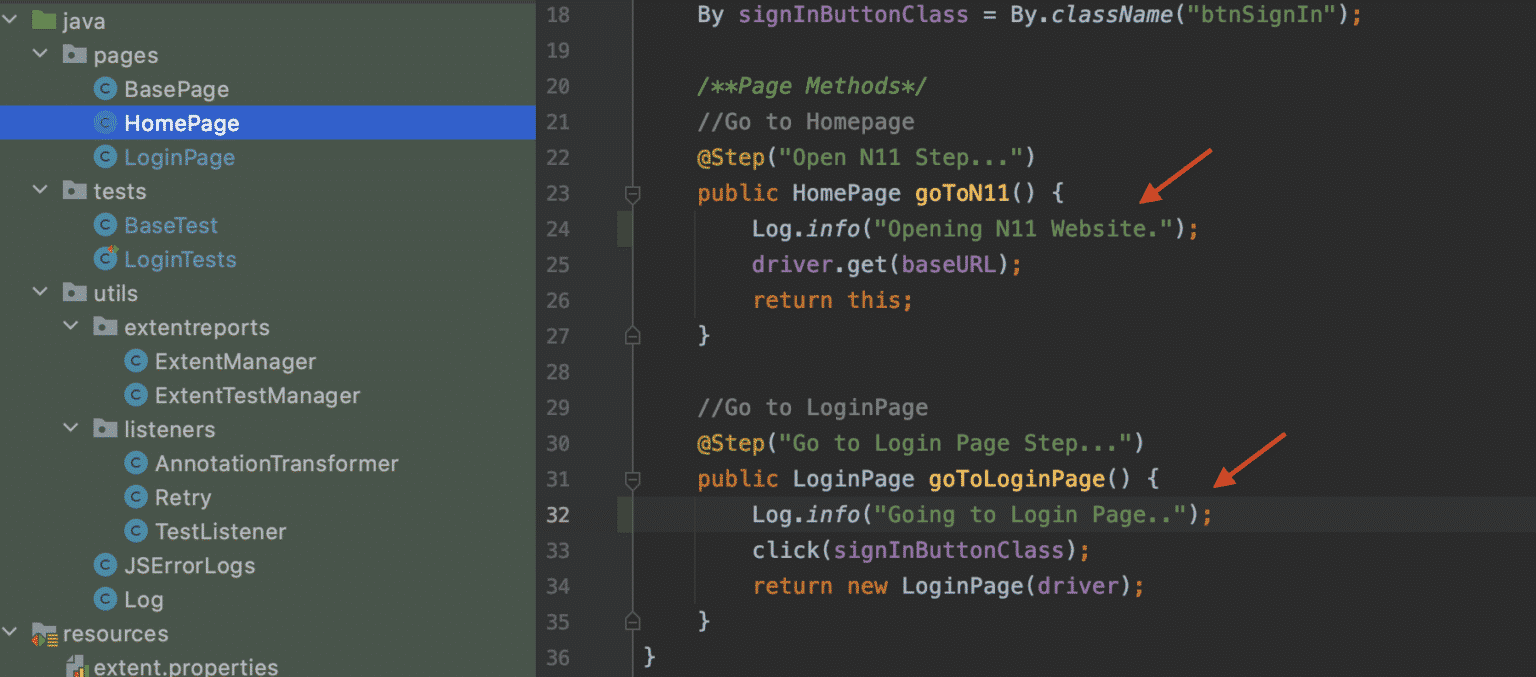Viewport: 1536px width, 677px height.
Task: Click the class icon beside BaseTest
Action: [x=105, y=225]
